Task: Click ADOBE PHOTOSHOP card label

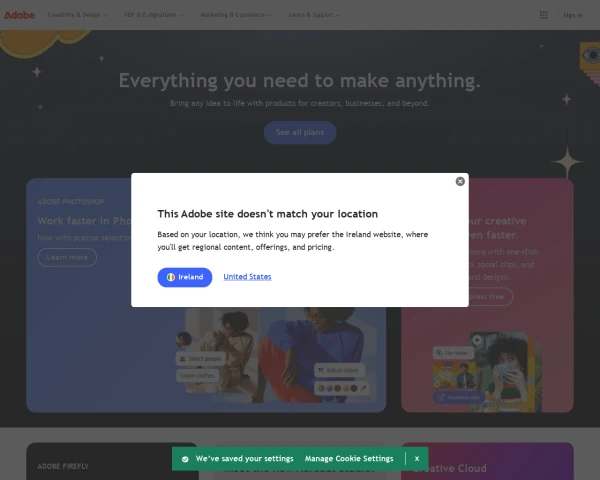Action: (70, 202)
